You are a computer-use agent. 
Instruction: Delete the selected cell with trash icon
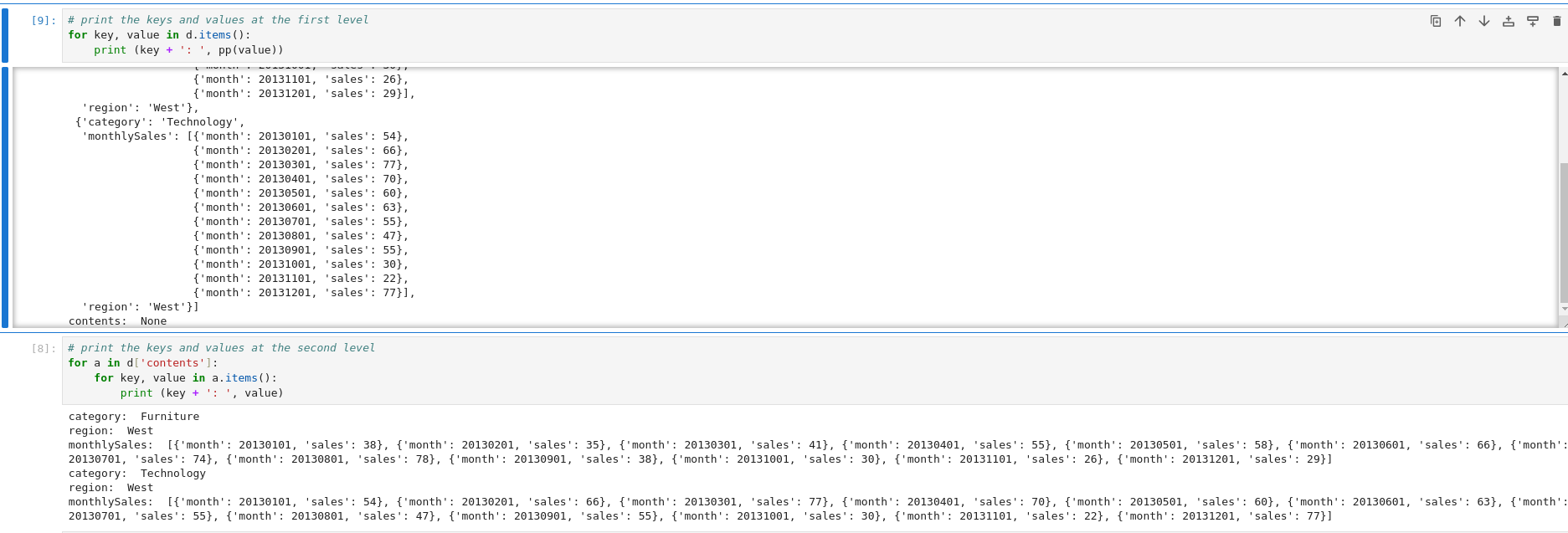(x=1556, y=21)
